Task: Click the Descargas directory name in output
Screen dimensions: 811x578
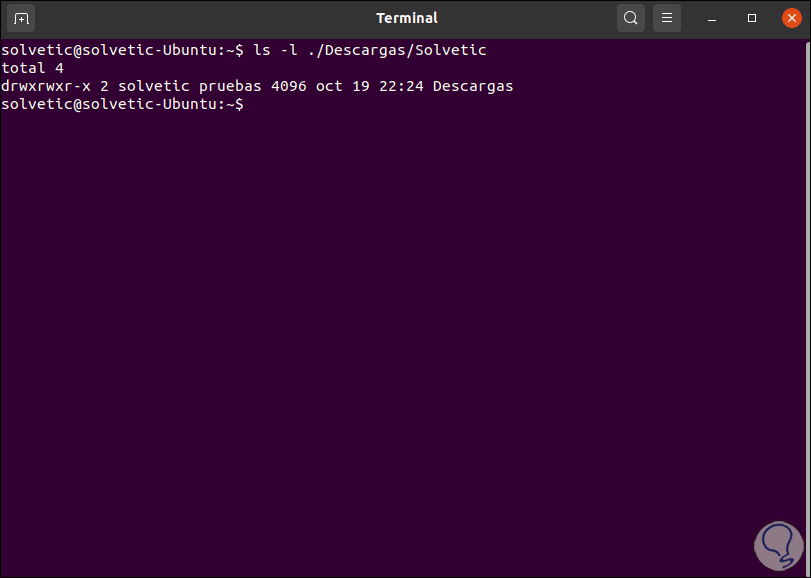Action: click(x=473, y=86)
